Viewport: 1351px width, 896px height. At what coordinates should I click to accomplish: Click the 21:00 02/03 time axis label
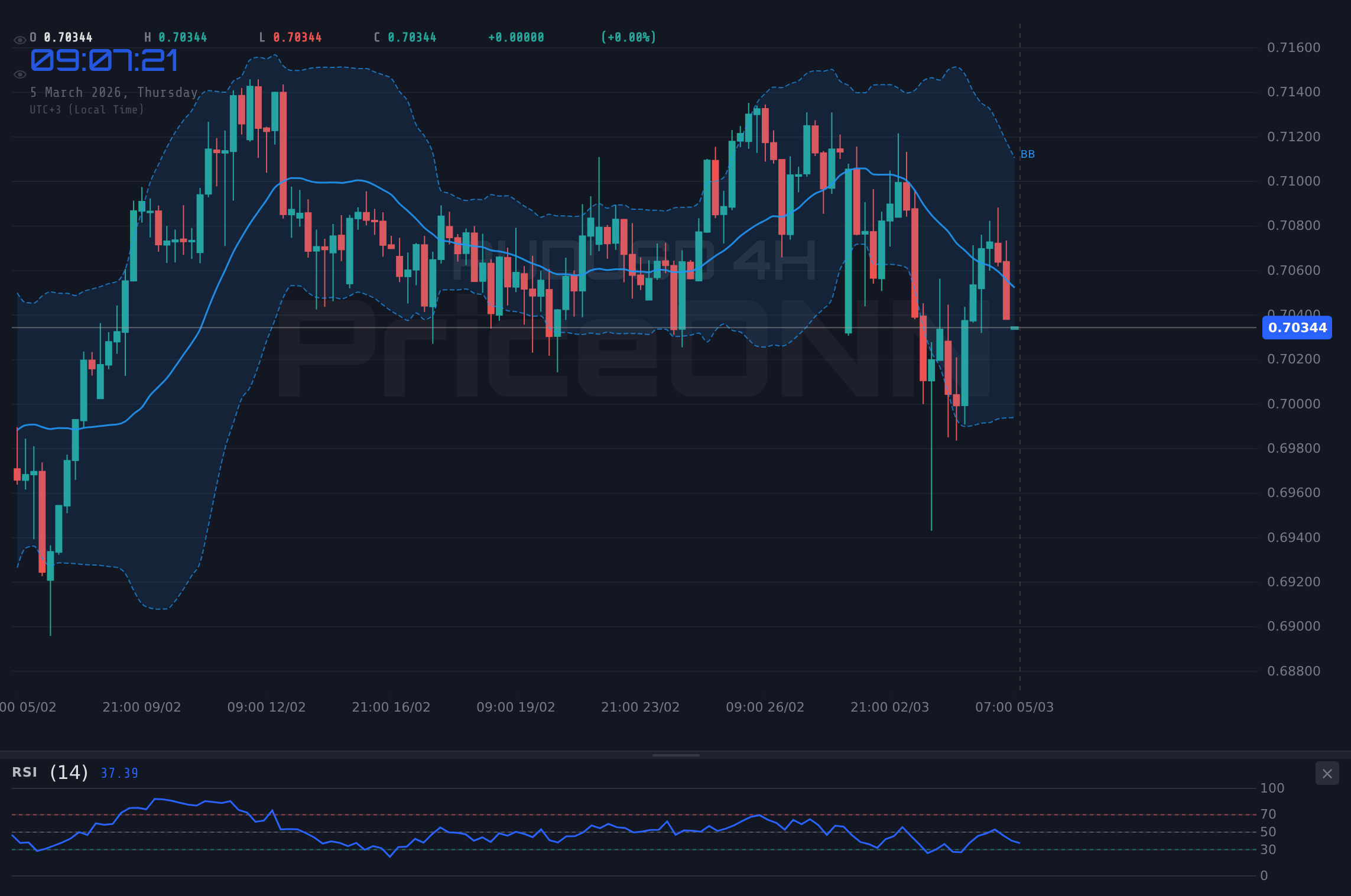click(x=891, y=706)
